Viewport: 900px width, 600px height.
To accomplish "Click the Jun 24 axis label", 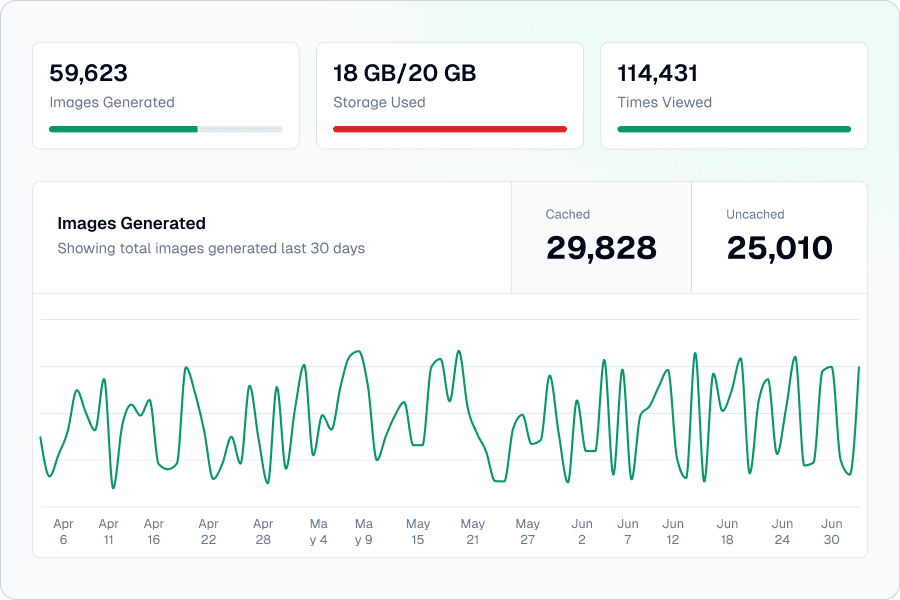I will (x=782, y=532).
